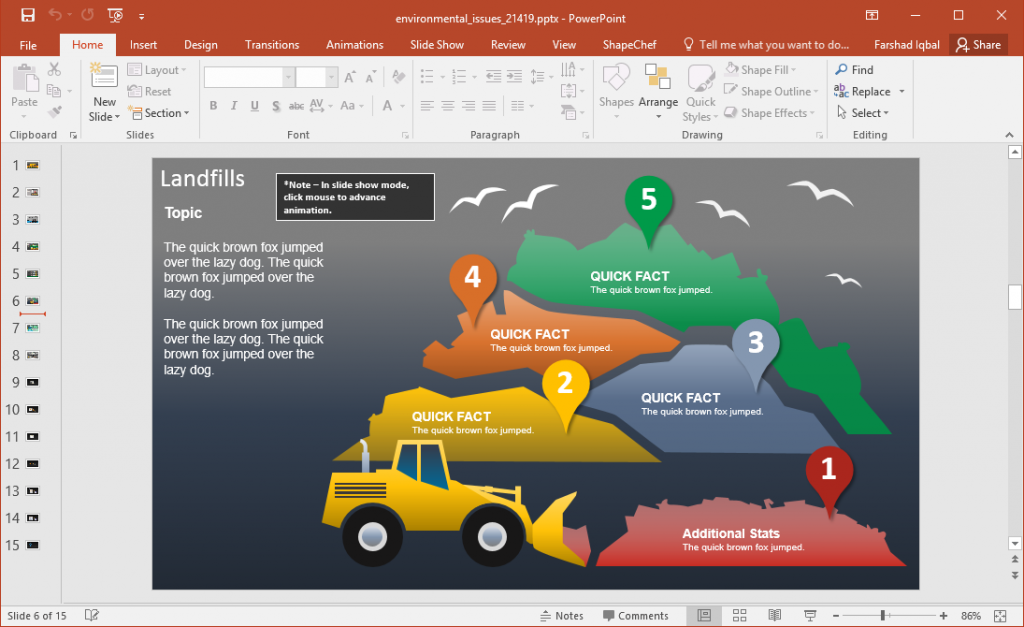The height and width of the screenshot is (627, 1024).
Task: Toggle Italic formatting
Action: pyautogui.click(x=233, y=105)
